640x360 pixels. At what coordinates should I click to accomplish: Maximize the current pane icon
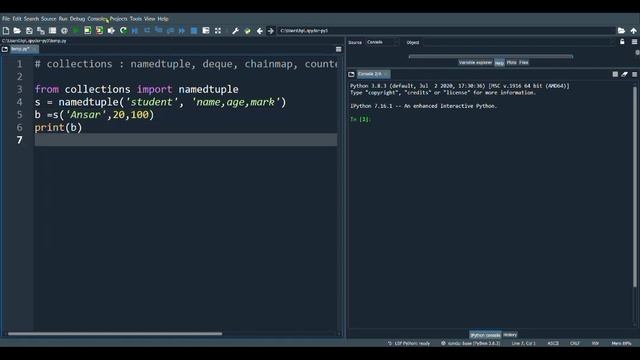click(206, 31)
